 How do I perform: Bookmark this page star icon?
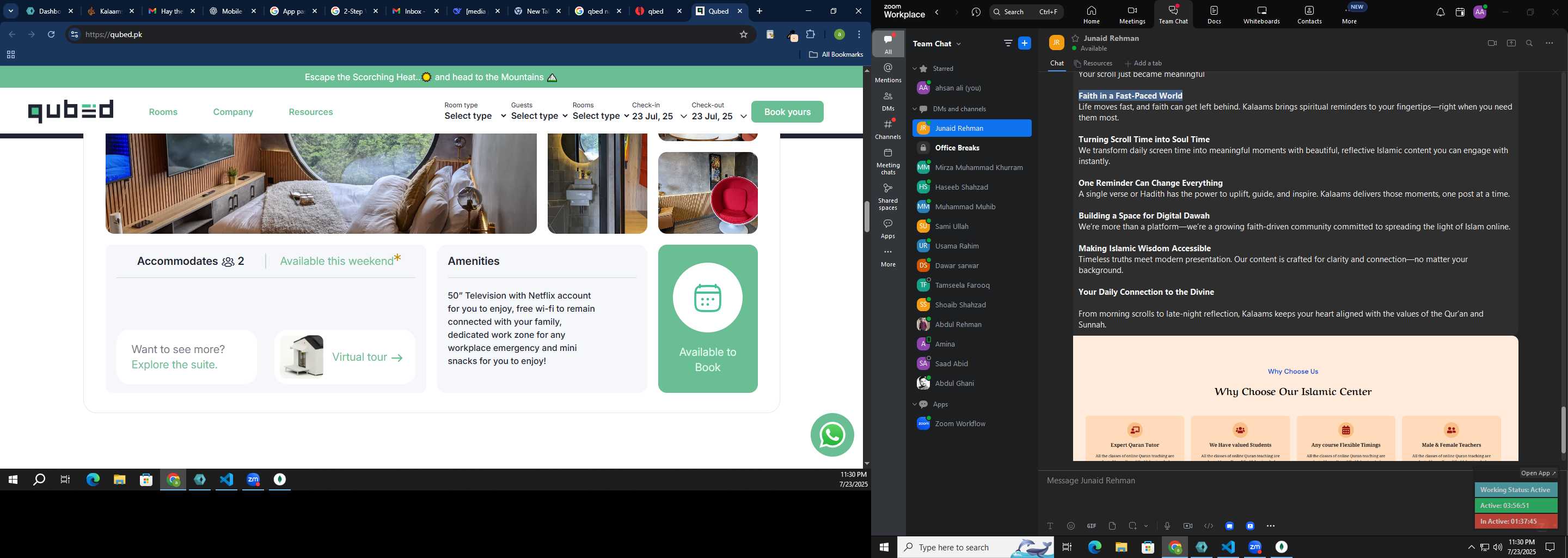tap(743, 35)
